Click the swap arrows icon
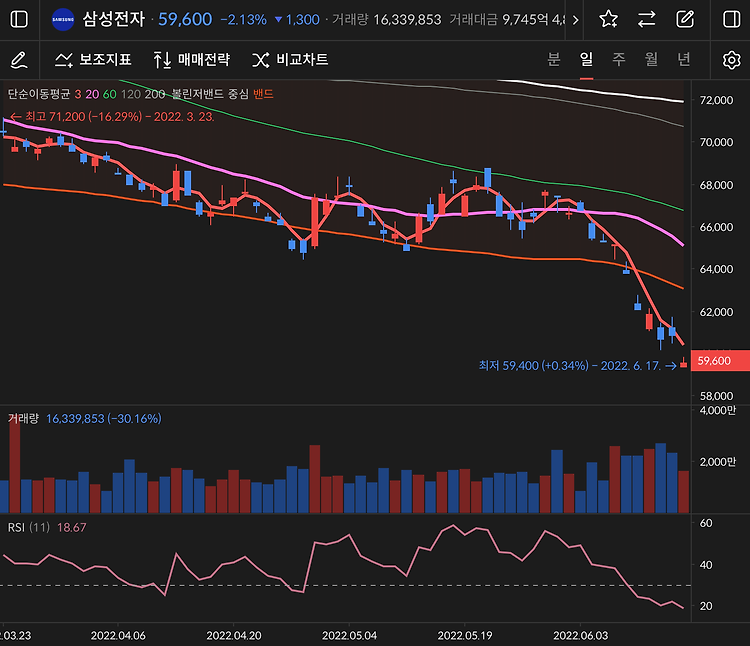This screenshot has width=750, height=646. click(646, 20)
